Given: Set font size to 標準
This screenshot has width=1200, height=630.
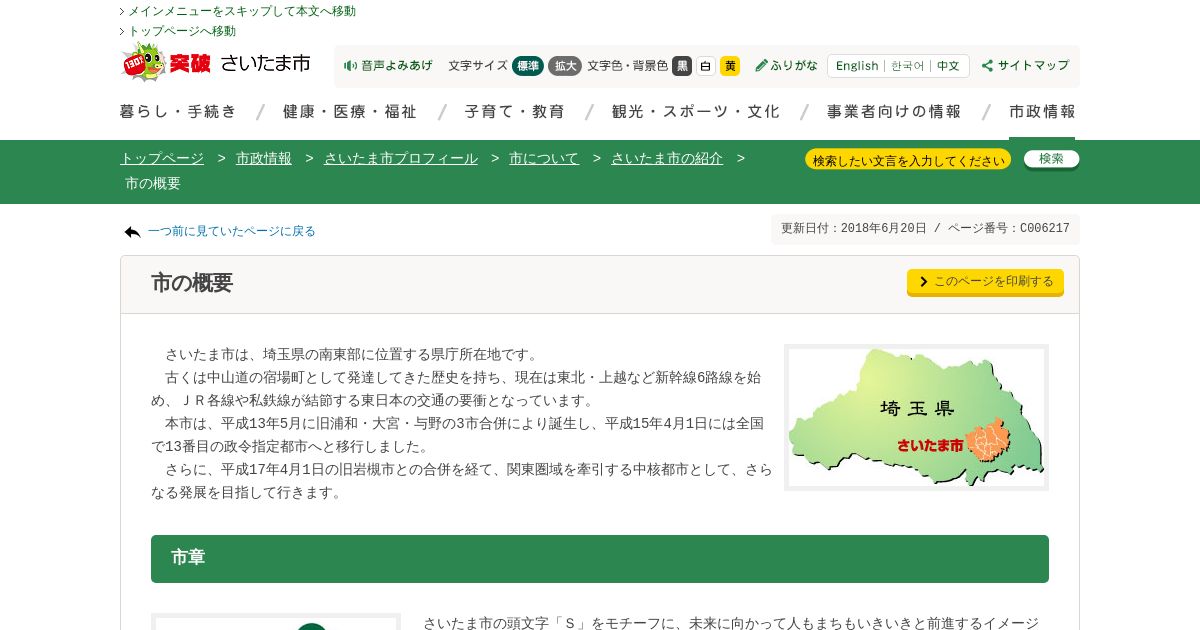Looking at the screenshot, I should point(528,66).
